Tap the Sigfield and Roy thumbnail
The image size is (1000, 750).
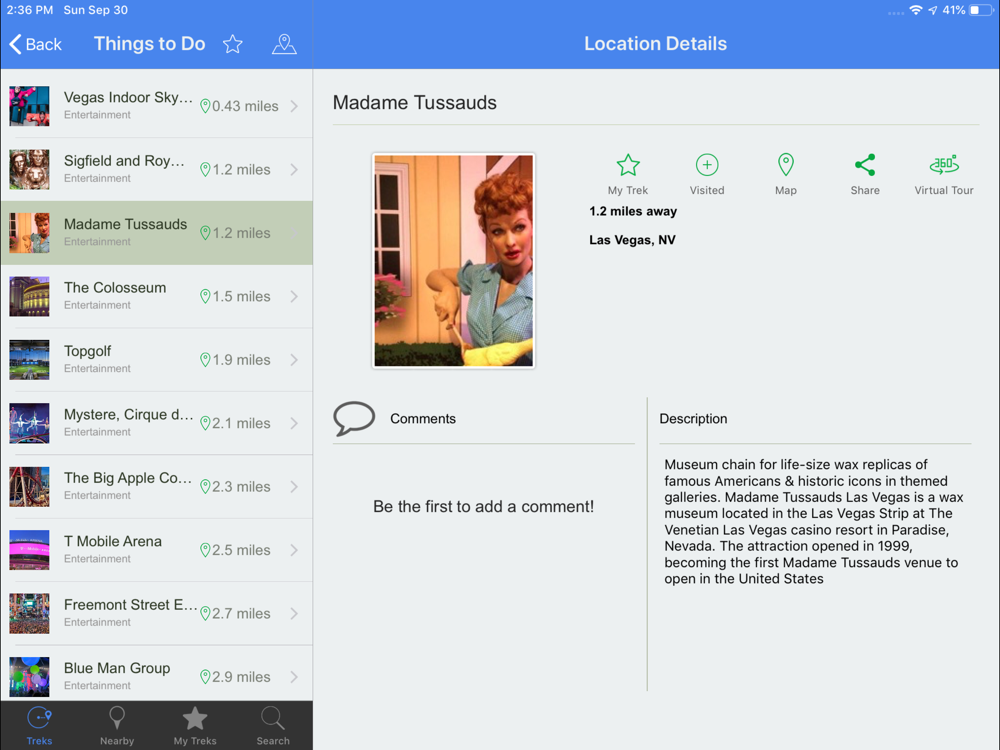coord(29,169)
